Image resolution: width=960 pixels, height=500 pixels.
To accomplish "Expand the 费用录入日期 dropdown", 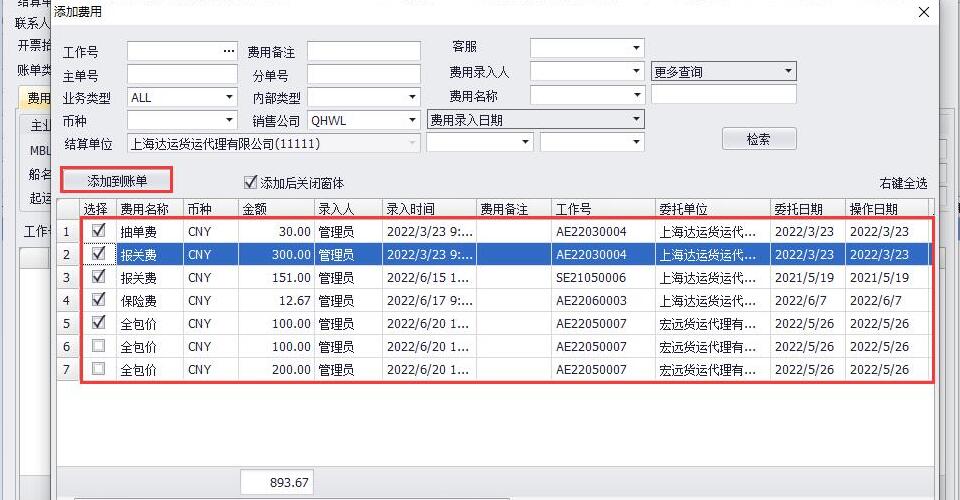I will click(x=636, y=120).
